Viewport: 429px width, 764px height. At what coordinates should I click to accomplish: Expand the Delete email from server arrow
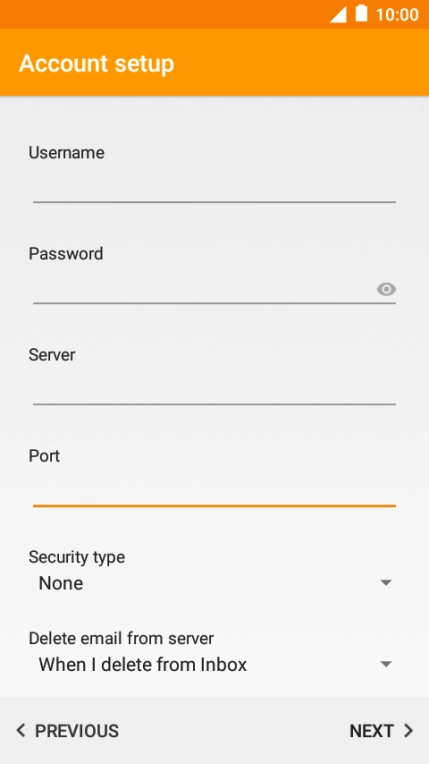[x=386, y=664]
